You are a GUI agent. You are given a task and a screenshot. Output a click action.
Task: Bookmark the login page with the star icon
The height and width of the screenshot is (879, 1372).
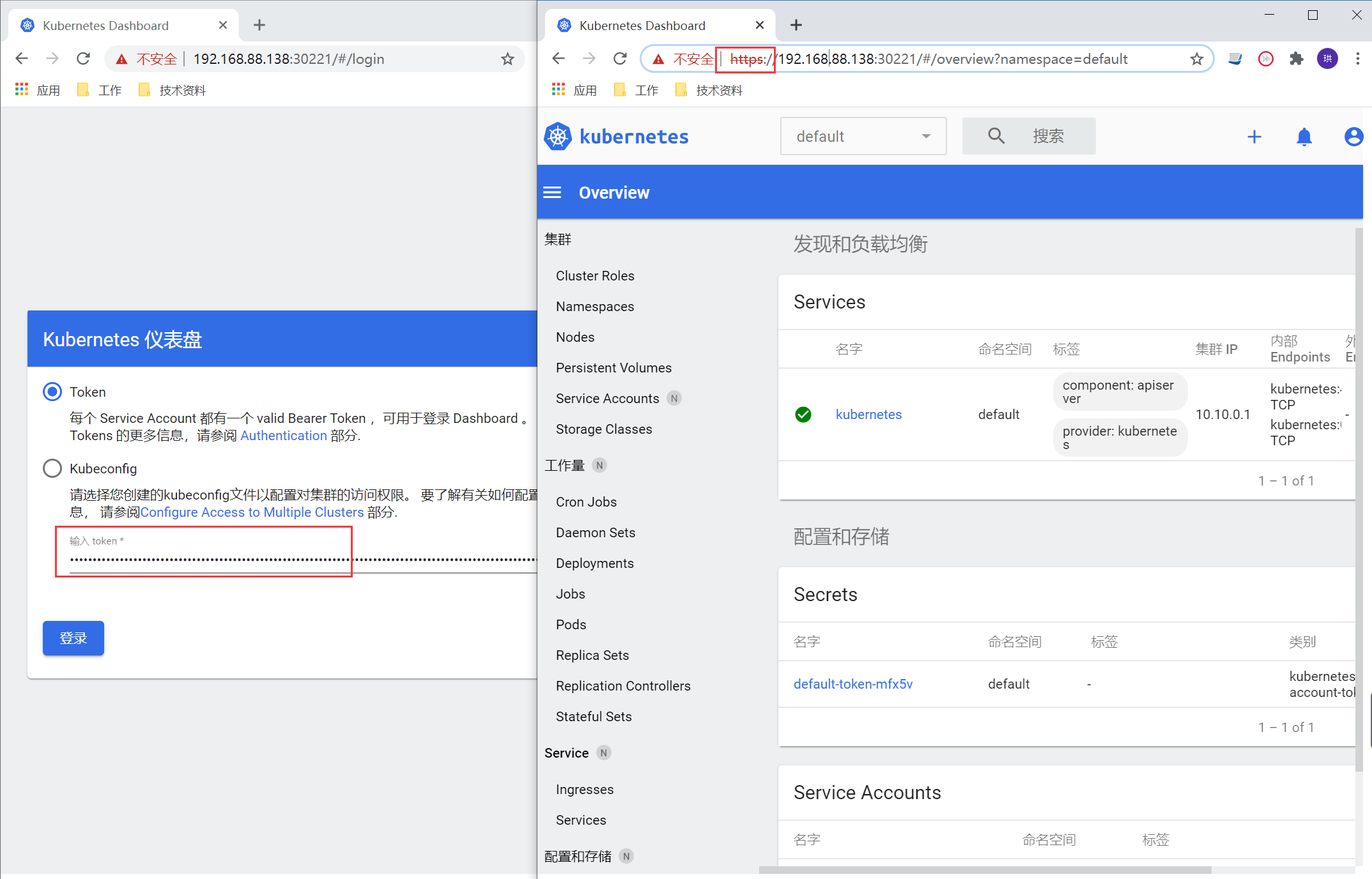pyautogui.click(x=507, y=59)
